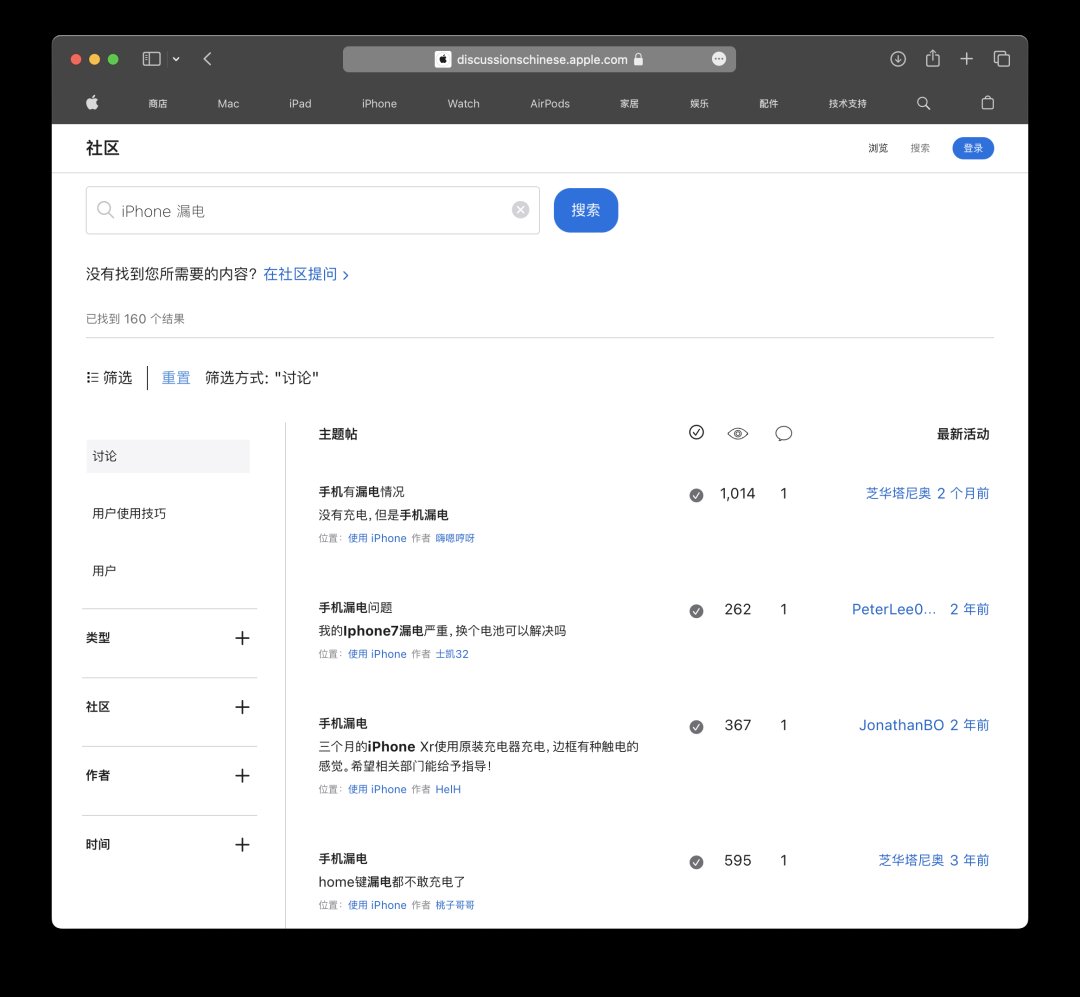
Task: Click the solved checkmark column header icon
Action: (696, 433)
